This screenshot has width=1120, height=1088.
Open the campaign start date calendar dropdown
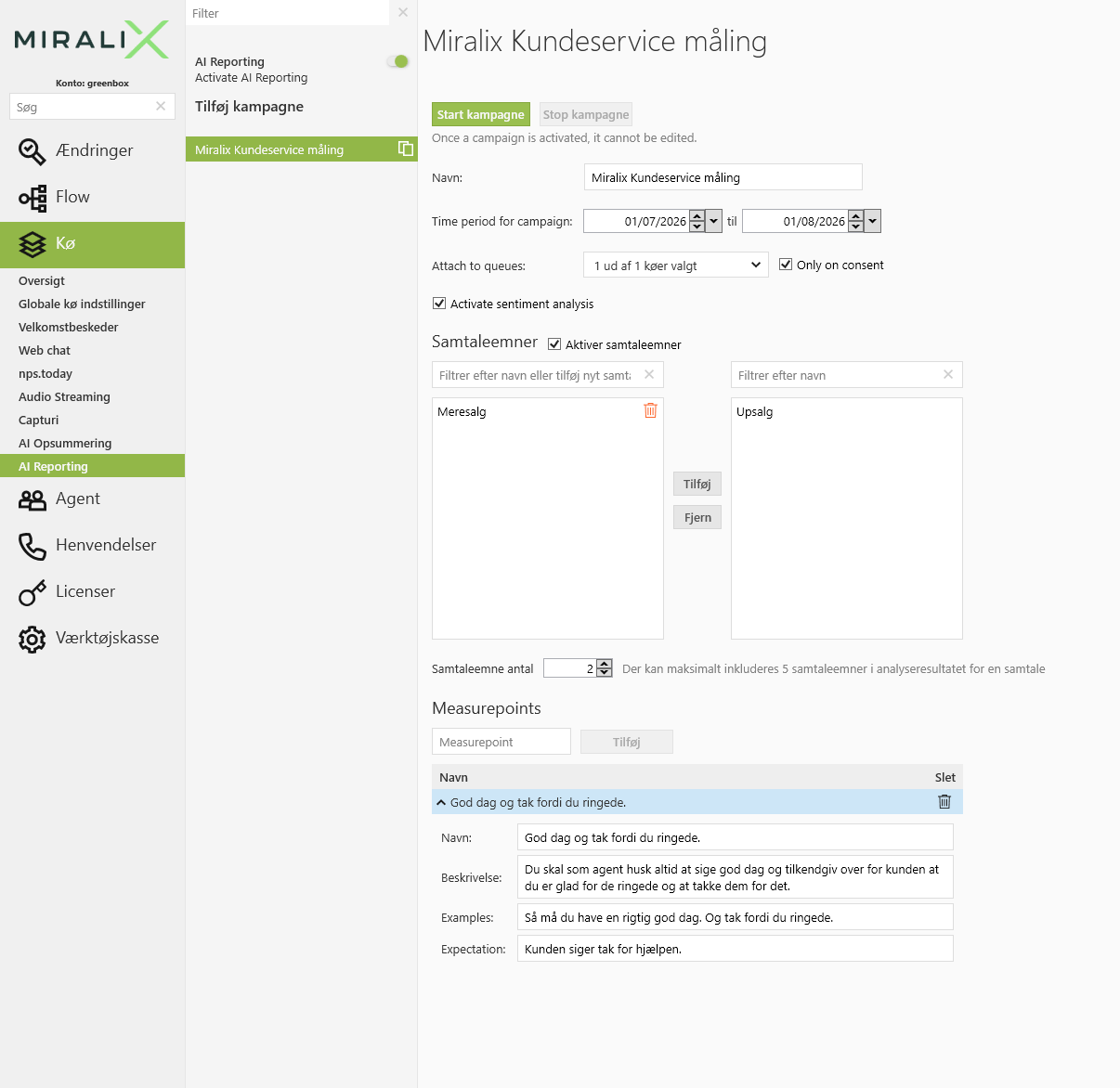point(713,221)
